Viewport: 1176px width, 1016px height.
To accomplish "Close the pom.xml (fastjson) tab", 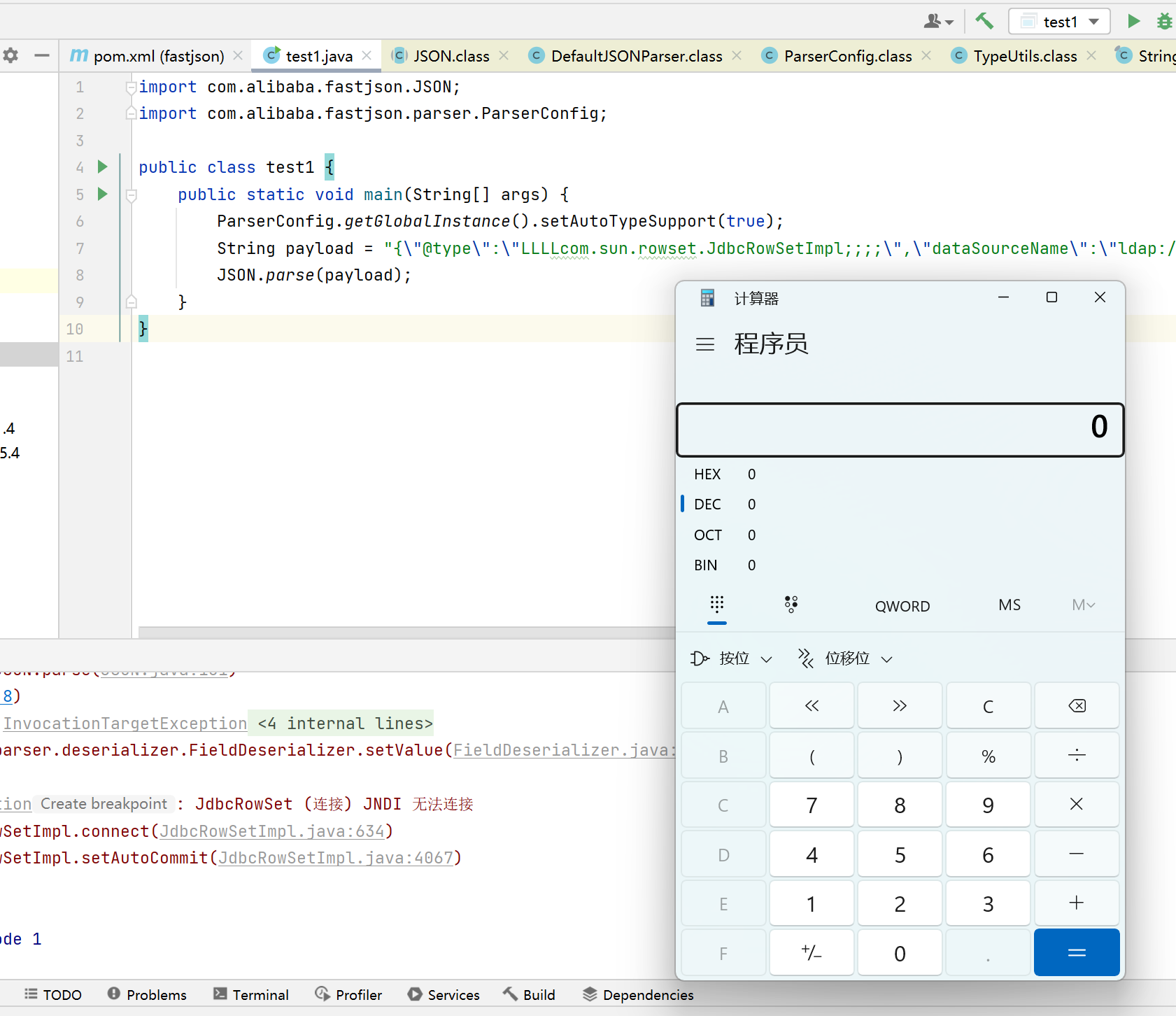I will 238,56.
